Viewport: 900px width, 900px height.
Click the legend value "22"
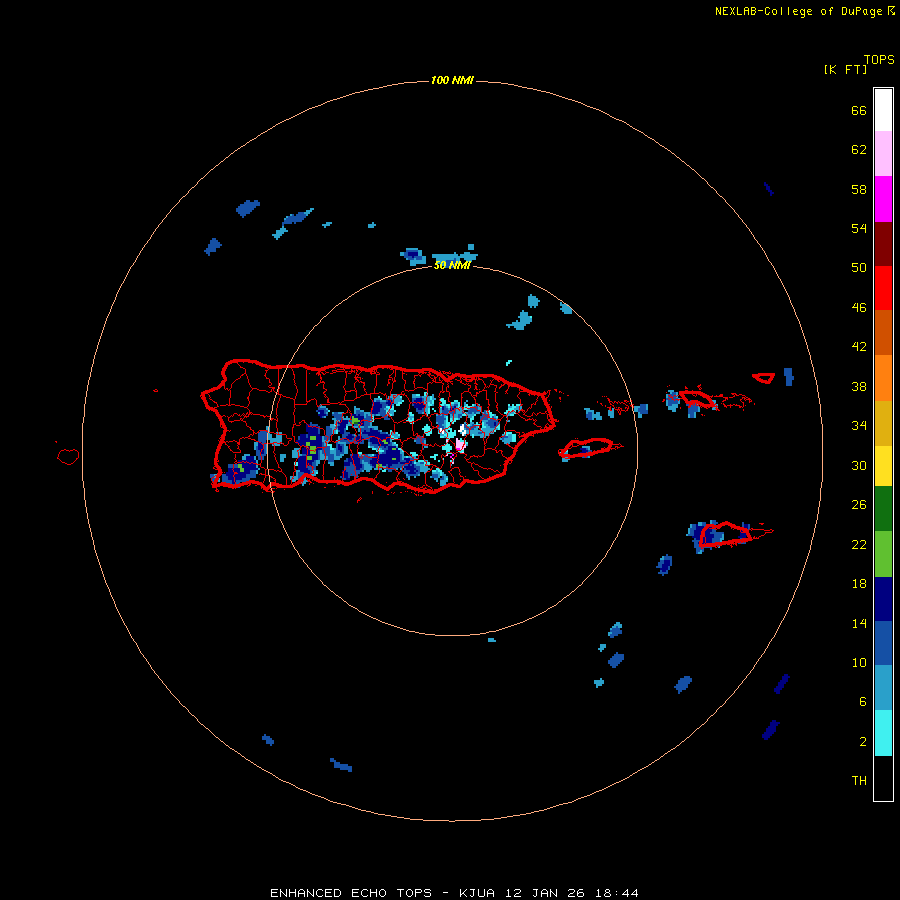[x=859, y=545]
